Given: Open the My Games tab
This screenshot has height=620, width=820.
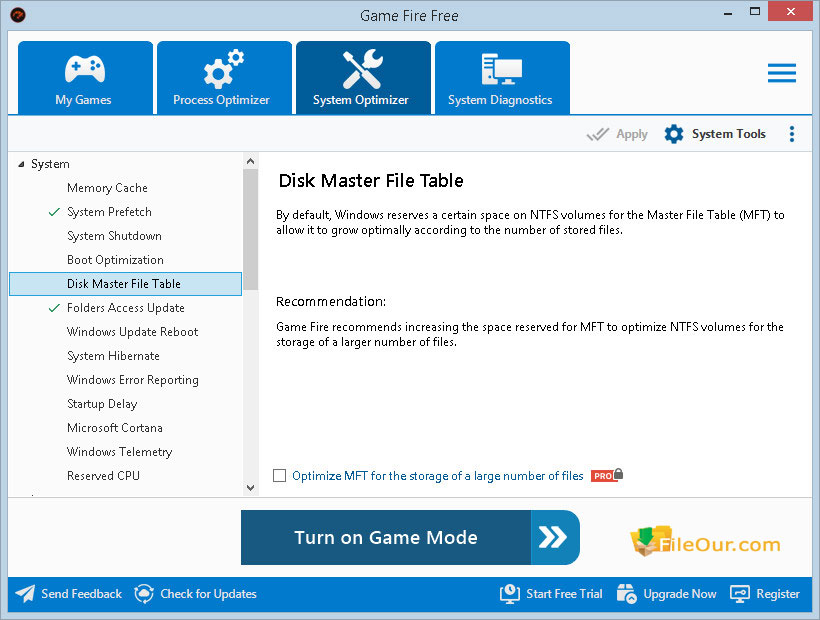Looking at the screenshot, I should click(x=85, y=77).
